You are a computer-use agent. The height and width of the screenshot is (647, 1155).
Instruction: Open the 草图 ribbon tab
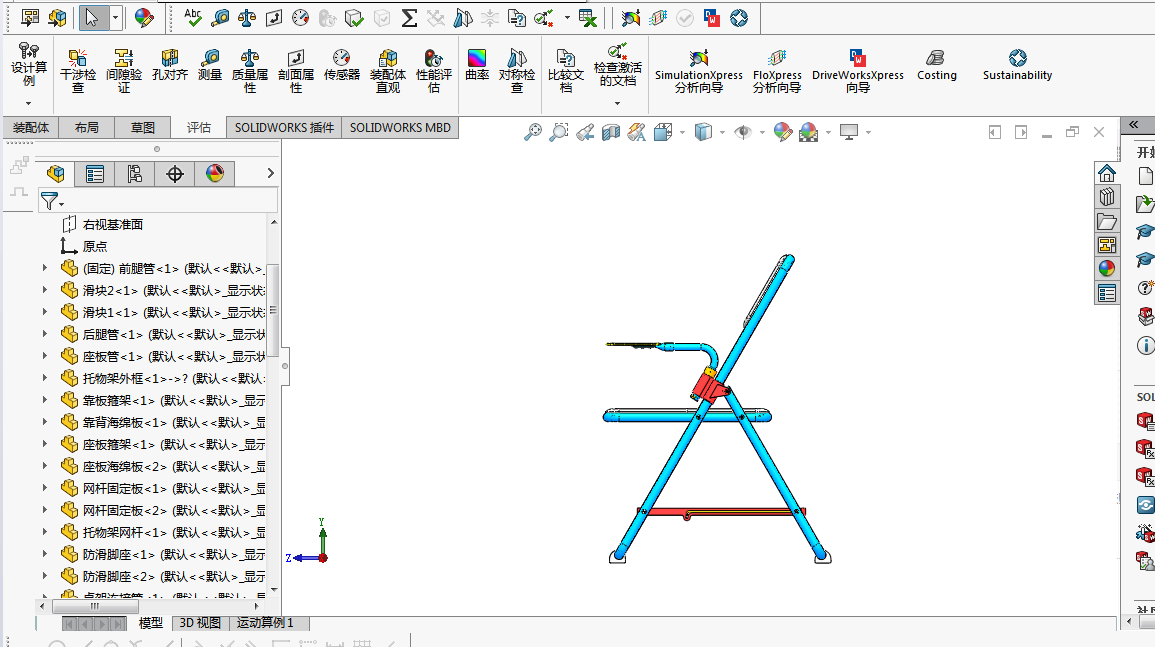143,127
